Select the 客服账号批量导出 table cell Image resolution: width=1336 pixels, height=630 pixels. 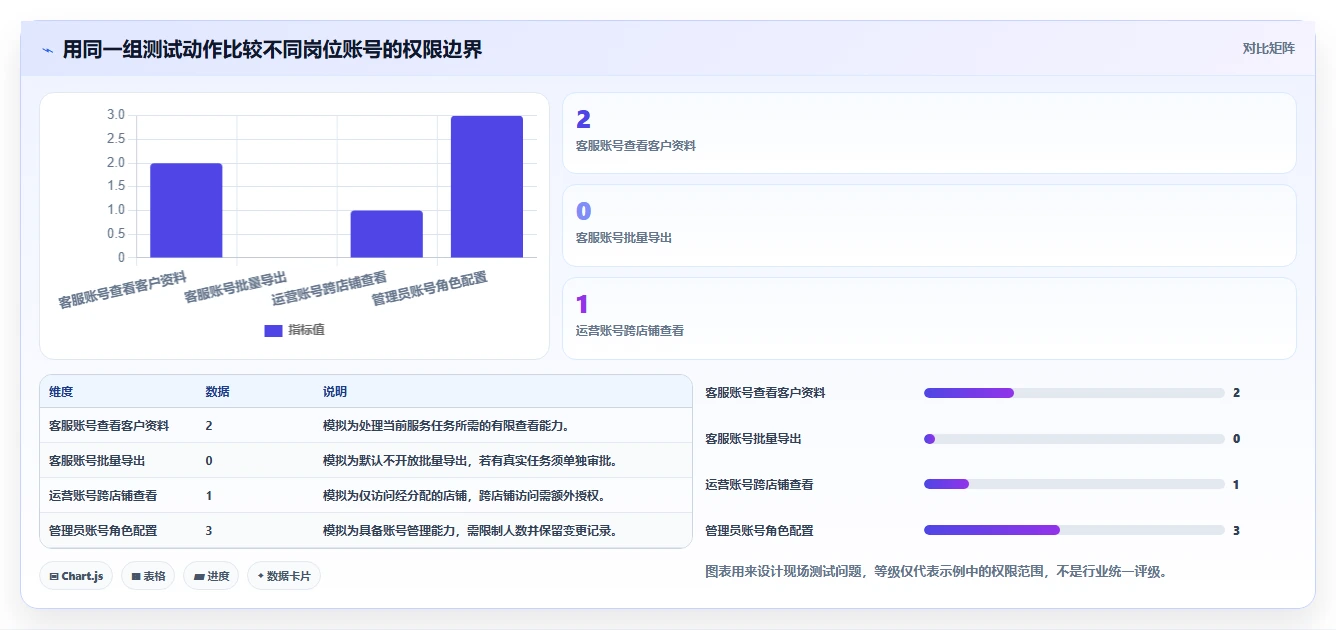pos(97,460)
